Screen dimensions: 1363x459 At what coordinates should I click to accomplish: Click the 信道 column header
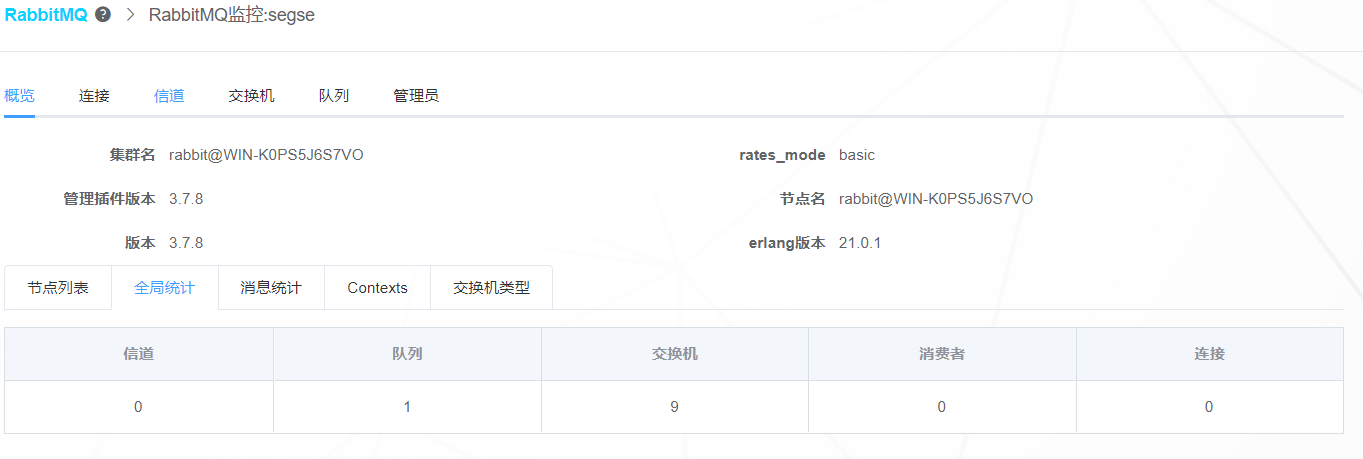[139, 354]
